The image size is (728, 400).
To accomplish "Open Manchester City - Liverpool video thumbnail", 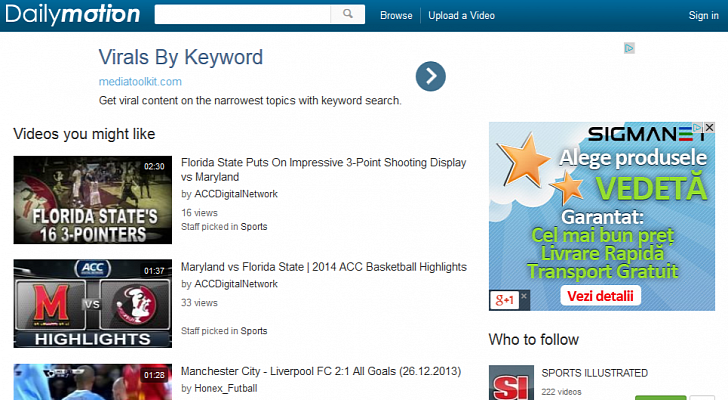I will pyautogui.click(x=91, y=382).
